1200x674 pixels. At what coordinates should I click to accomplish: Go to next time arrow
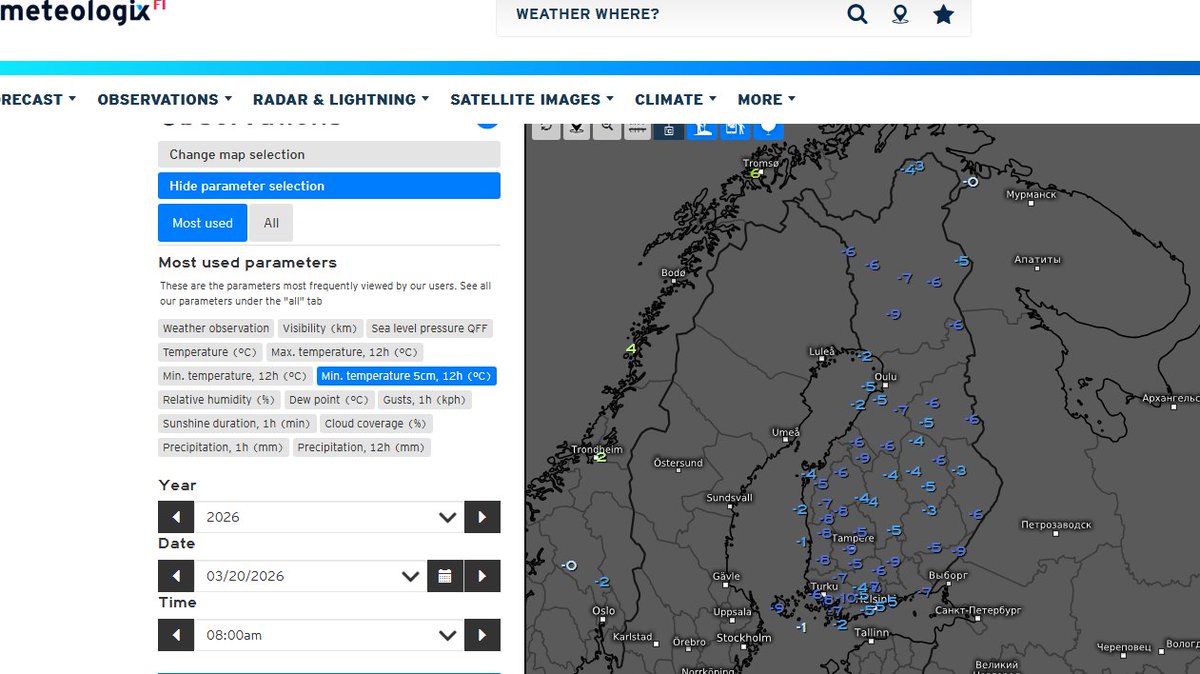point(482,635)
